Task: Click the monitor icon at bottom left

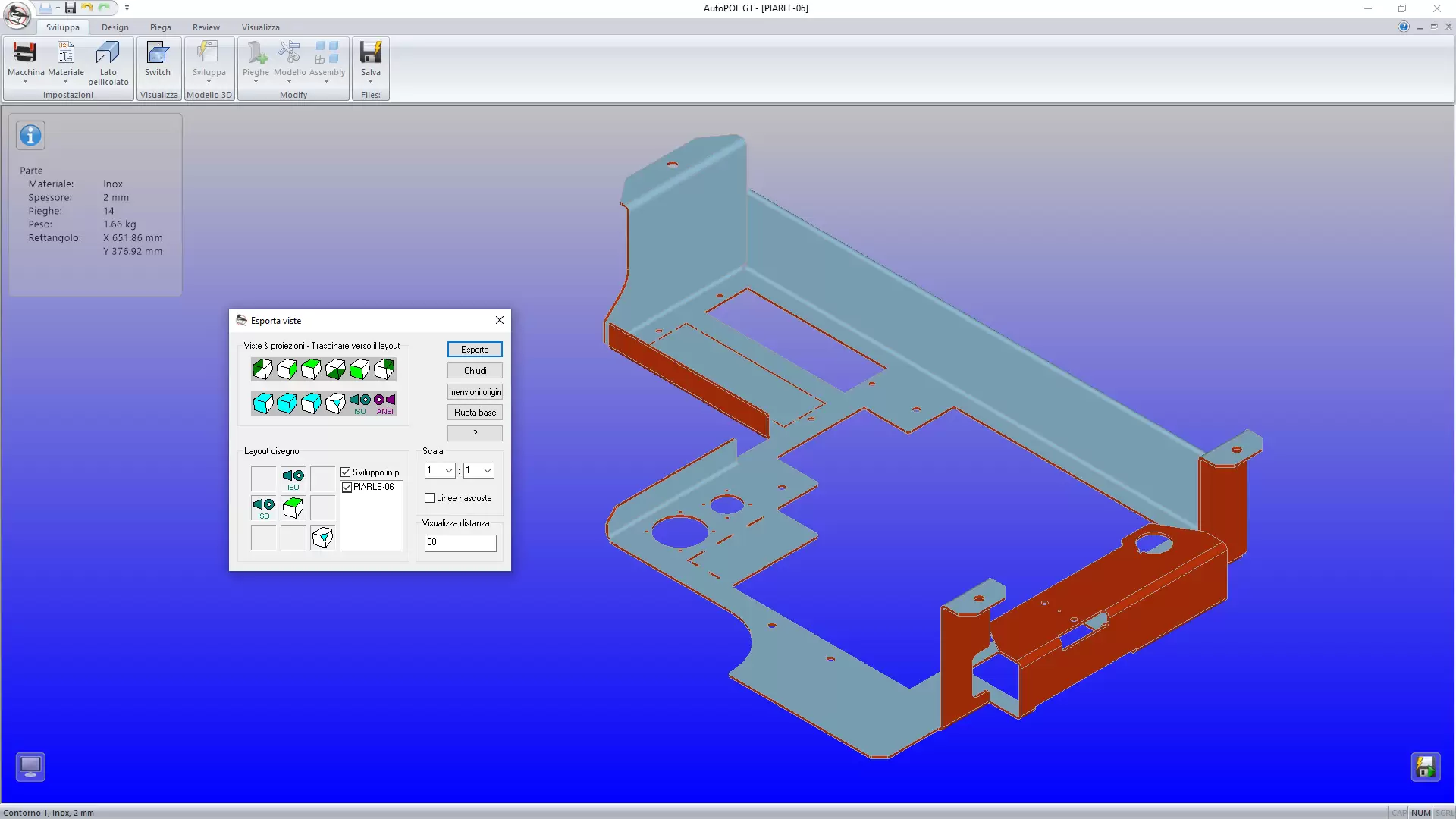Action: coord(31,767)
